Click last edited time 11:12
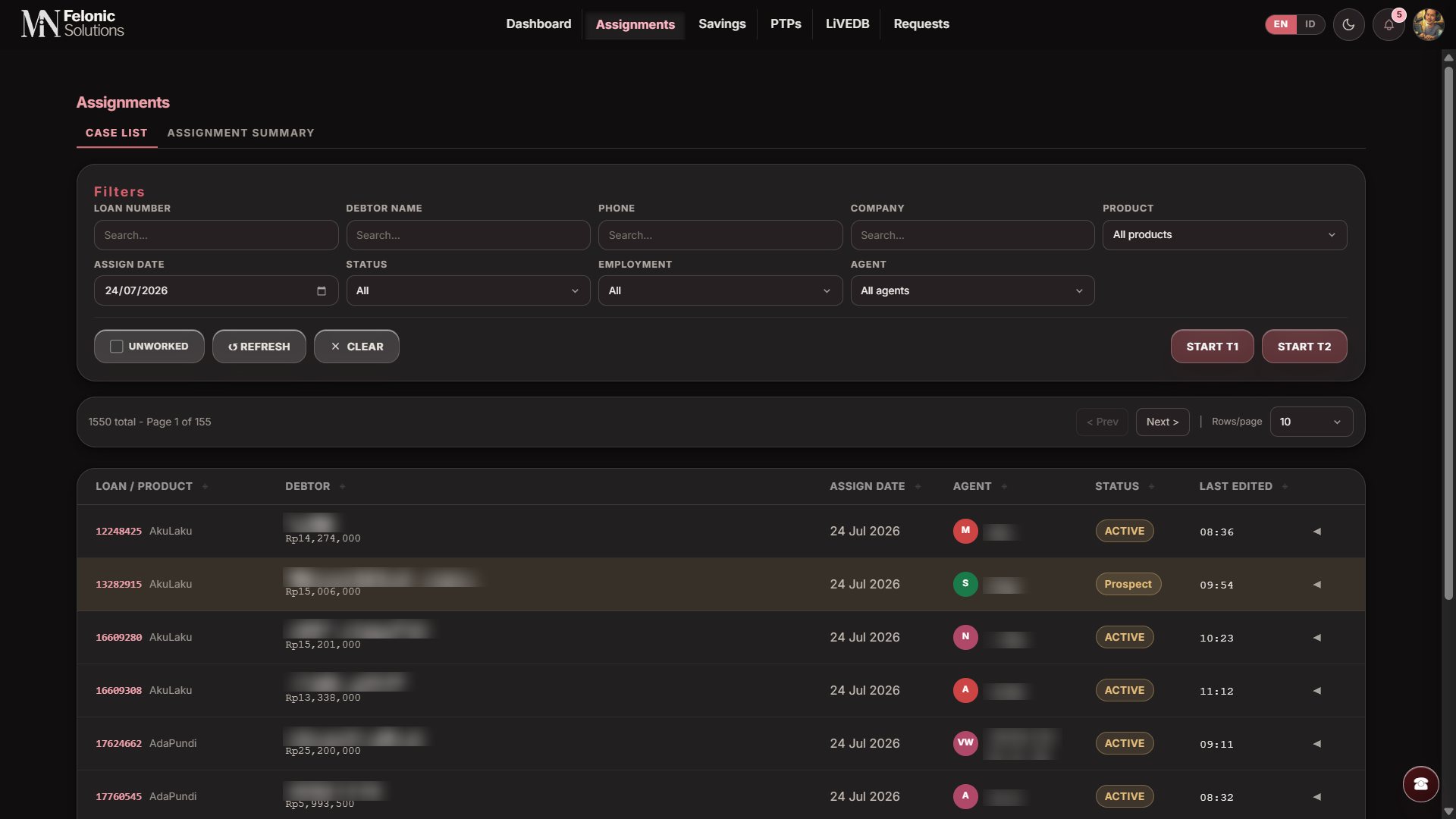This screenshot has width=1456, height=819. point(1216,692)
